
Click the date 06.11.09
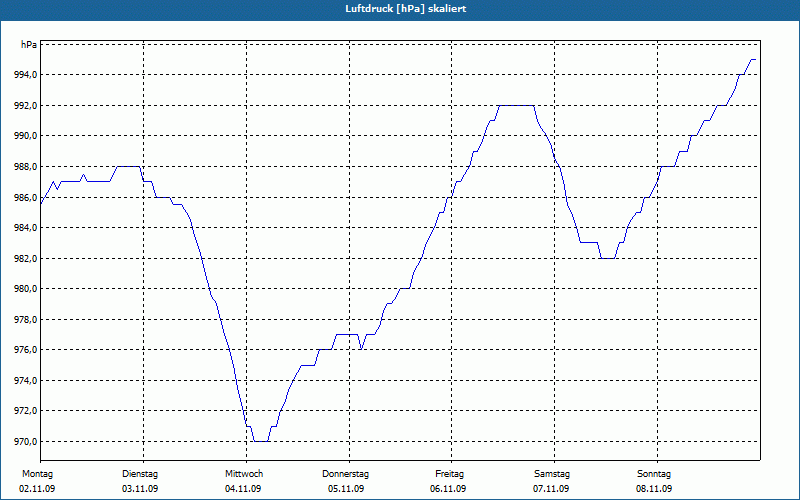point(448,489)
